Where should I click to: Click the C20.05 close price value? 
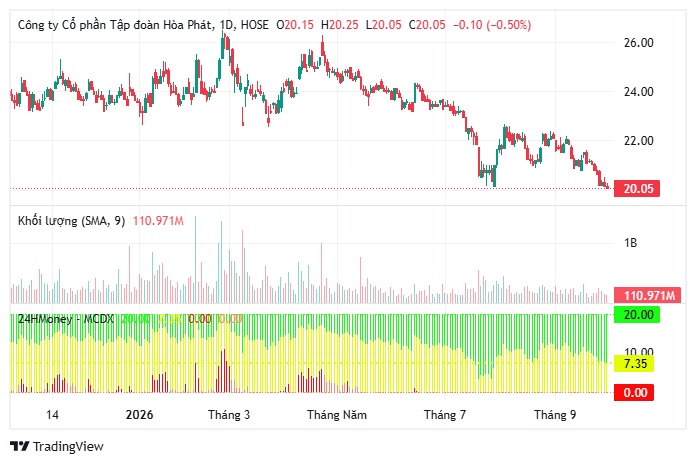[x=427, y=25]
